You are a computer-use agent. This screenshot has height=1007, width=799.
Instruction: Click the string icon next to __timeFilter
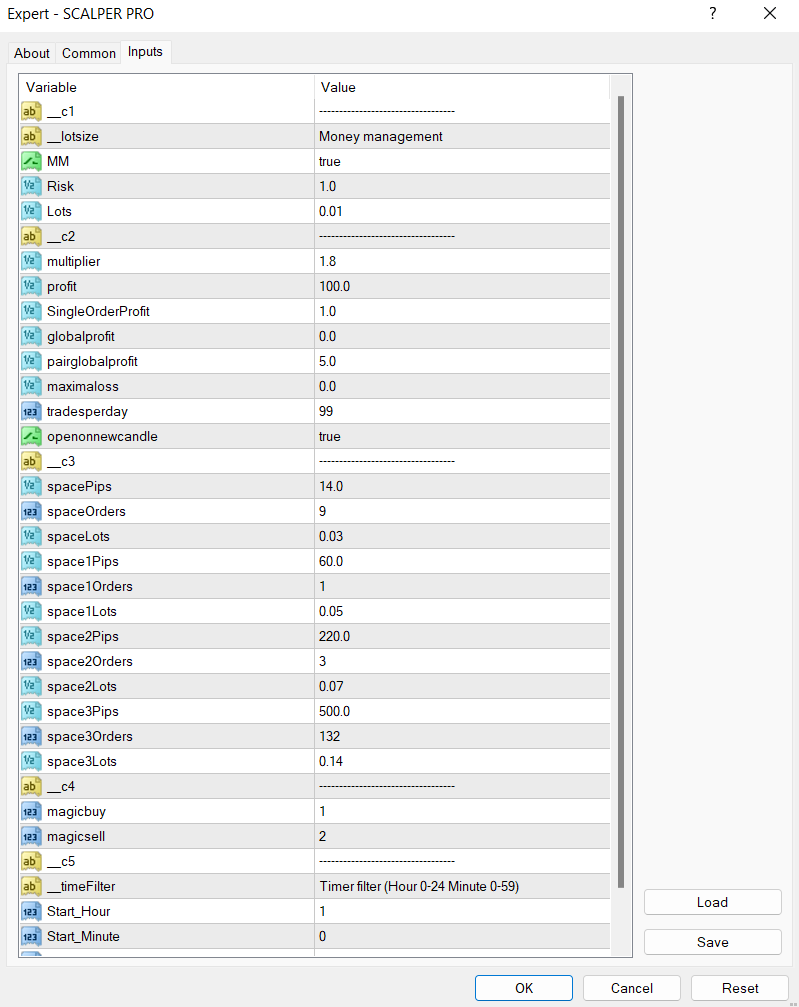[x=31, y=886]
